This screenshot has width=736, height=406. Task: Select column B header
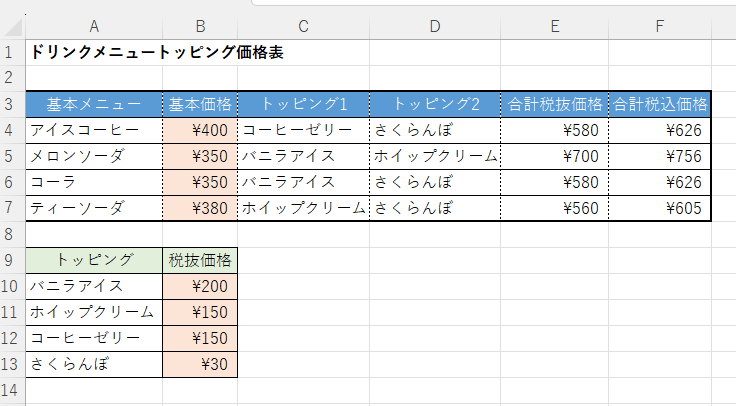tap(200, 26)
